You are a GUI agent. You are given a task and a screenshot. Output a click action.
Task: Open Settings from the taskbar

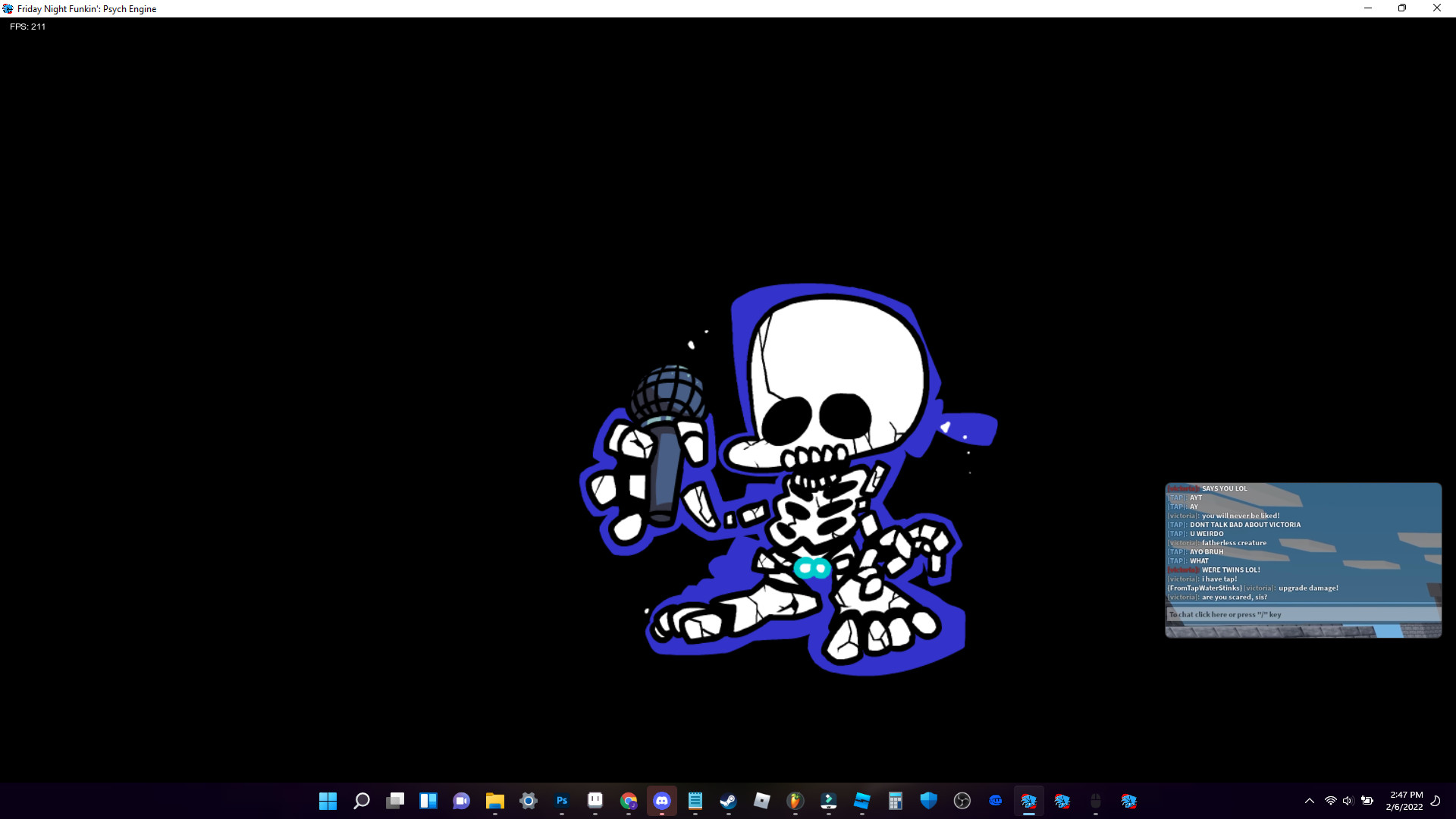tap(529, 800)
